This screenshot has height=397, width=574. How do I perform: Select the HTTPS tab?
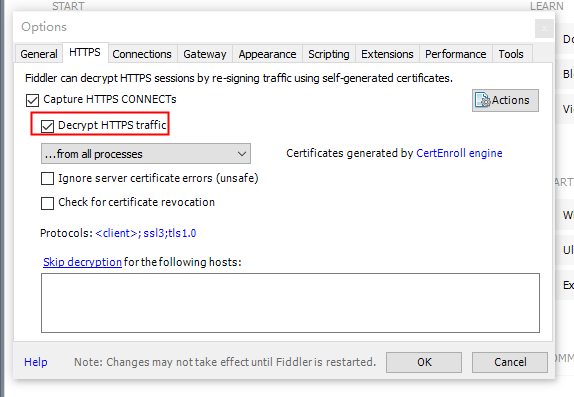(x=85, y=52)
